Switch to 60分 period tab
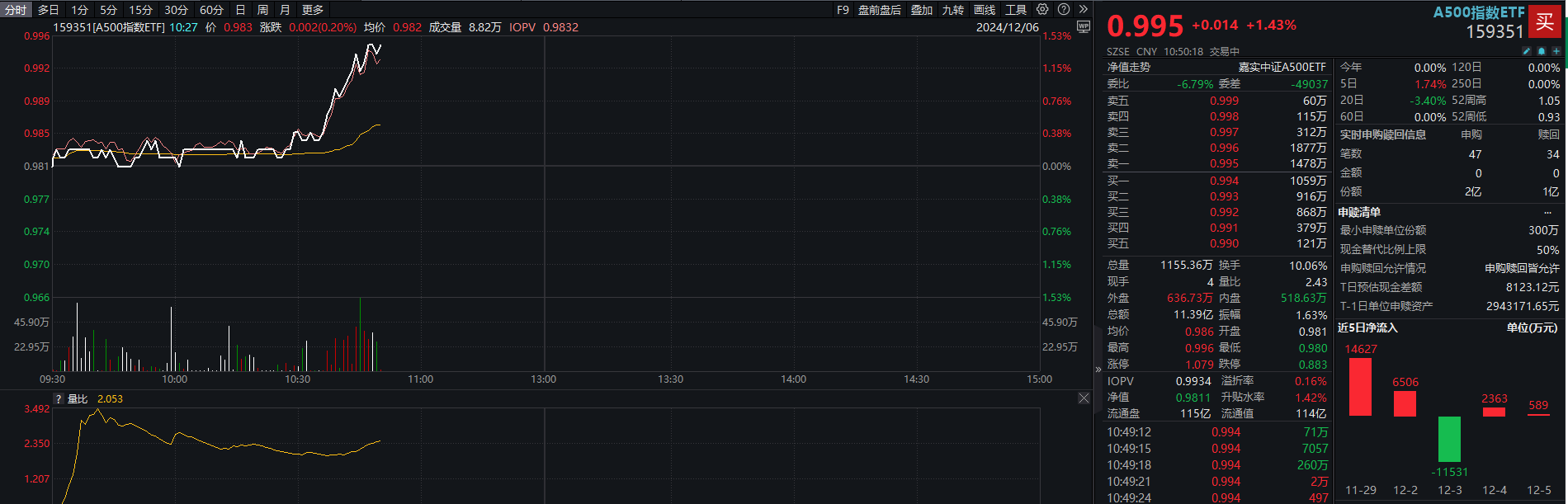This screenshot has height=504, width=1568. (211, 10)
